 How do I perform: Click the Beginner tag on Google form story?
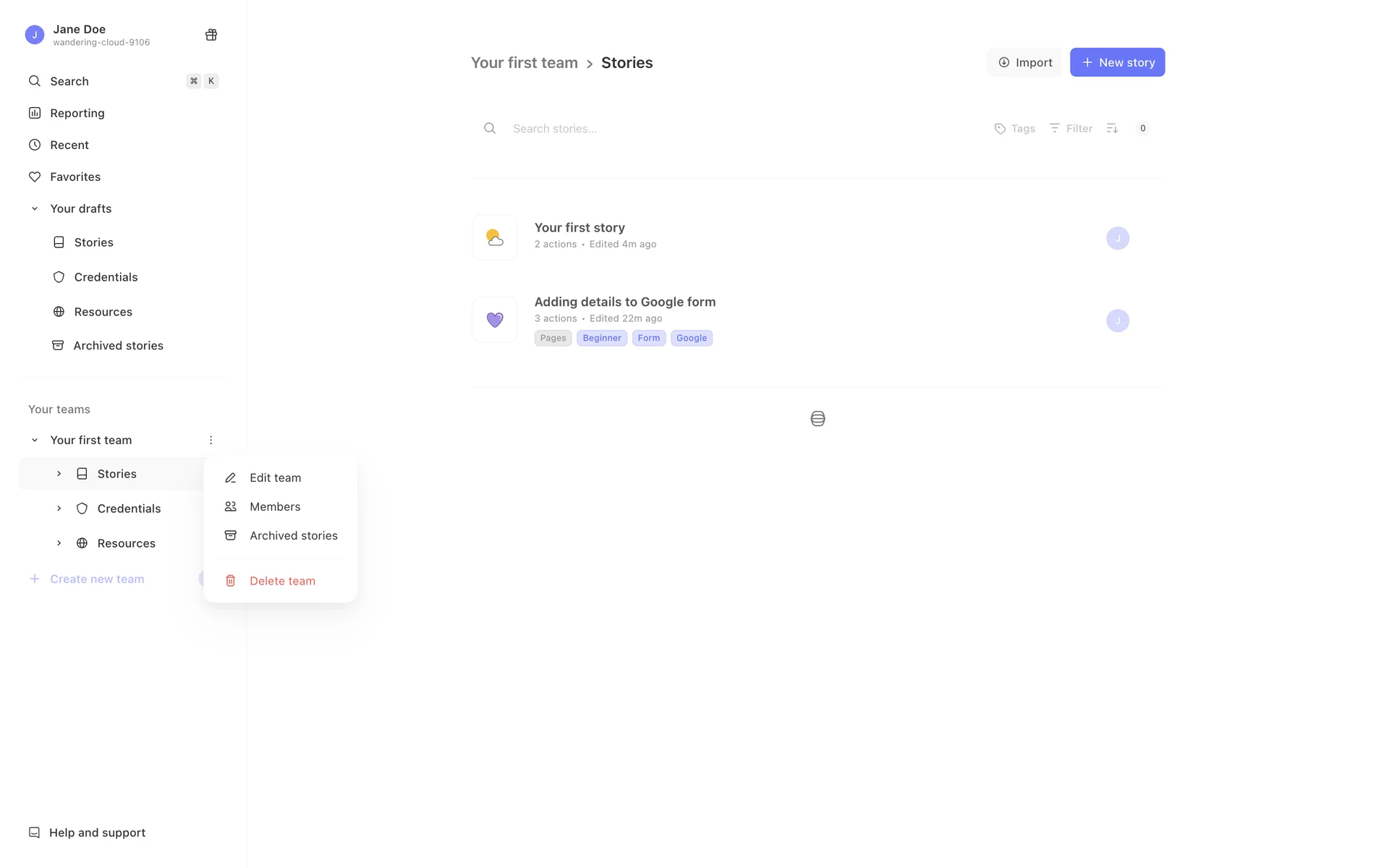tap(601, 338)
